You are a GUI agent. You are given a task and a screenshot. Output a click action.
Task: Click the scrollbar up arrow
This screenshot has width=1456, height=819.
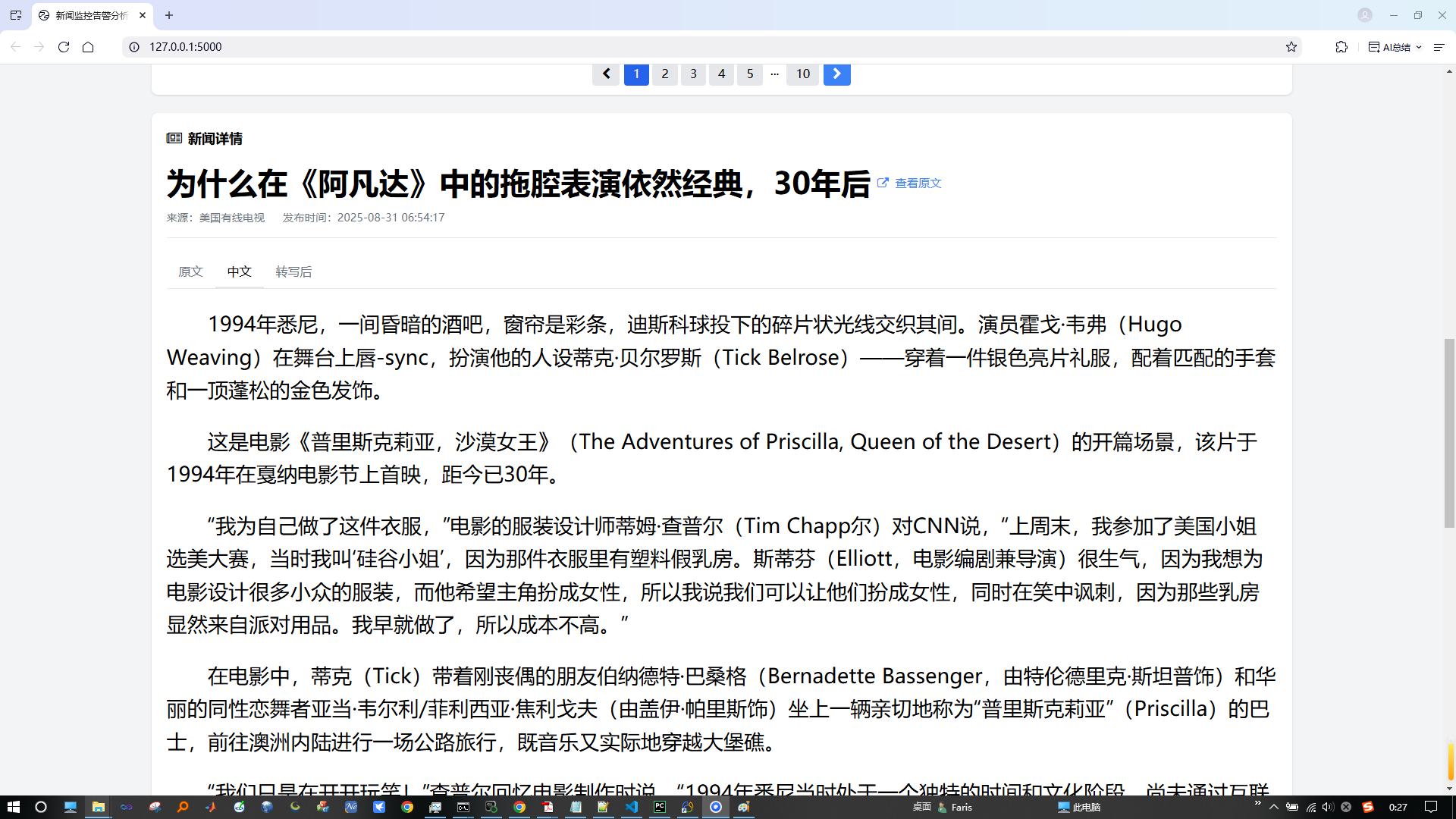pyautogui.click(x=1449, y=71)
